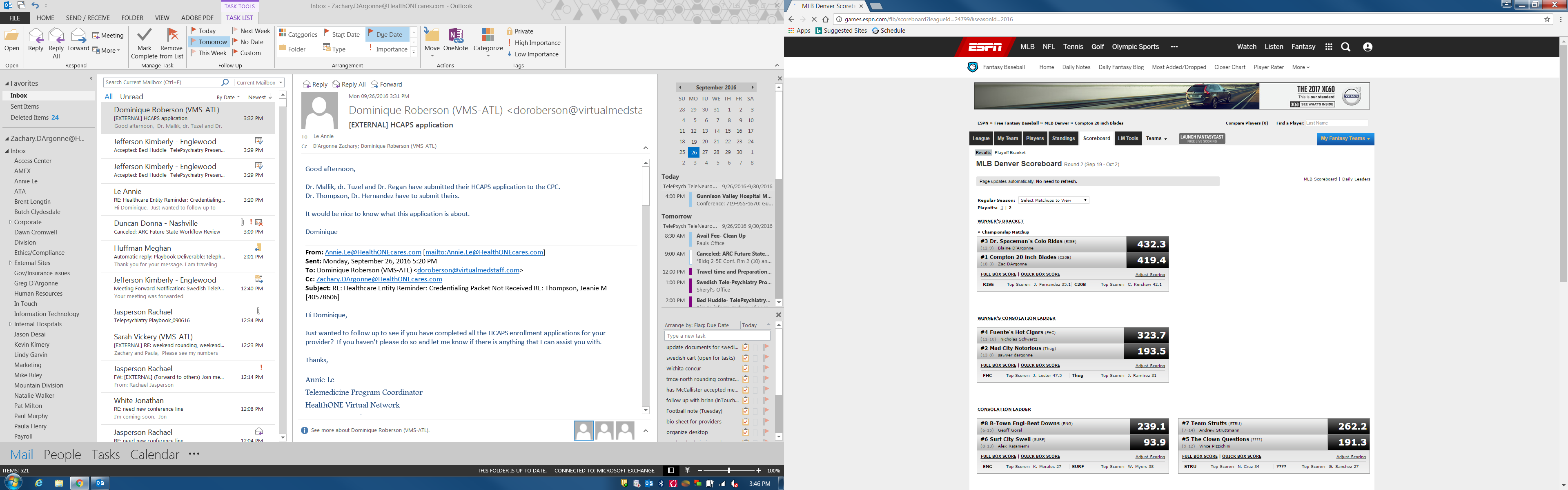Toggle flag on 'tmca-north rounding contrac...' task

766,379
